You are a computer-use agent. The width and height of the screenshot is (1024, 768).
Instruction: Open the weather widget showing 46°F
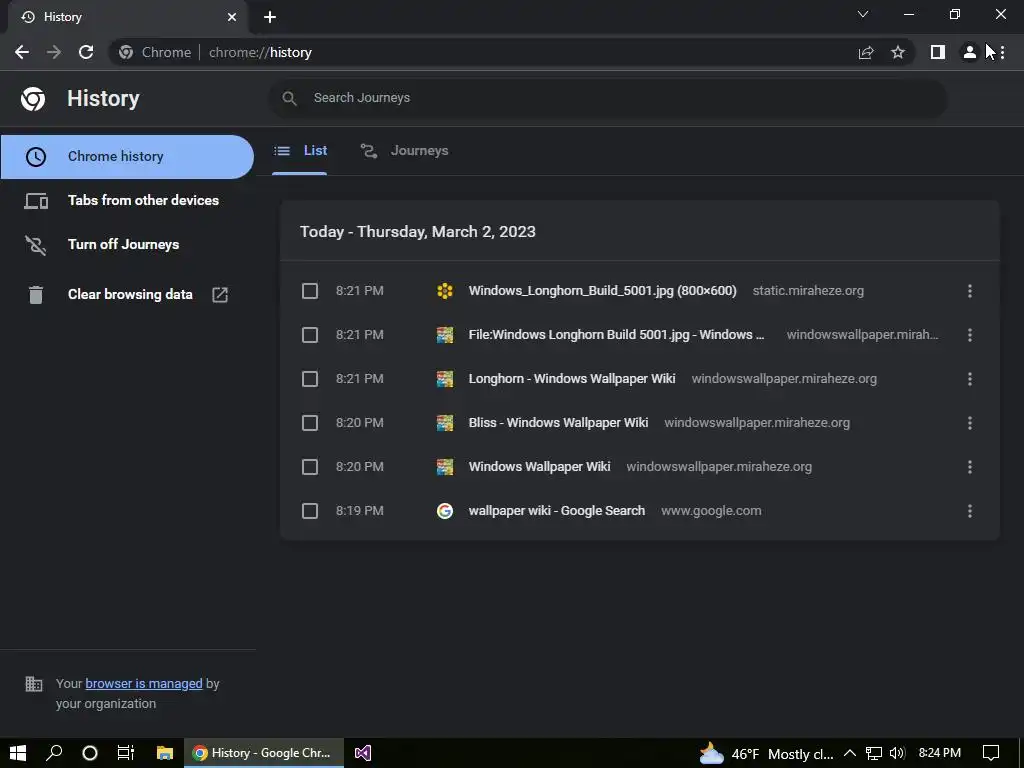point(766,754)
